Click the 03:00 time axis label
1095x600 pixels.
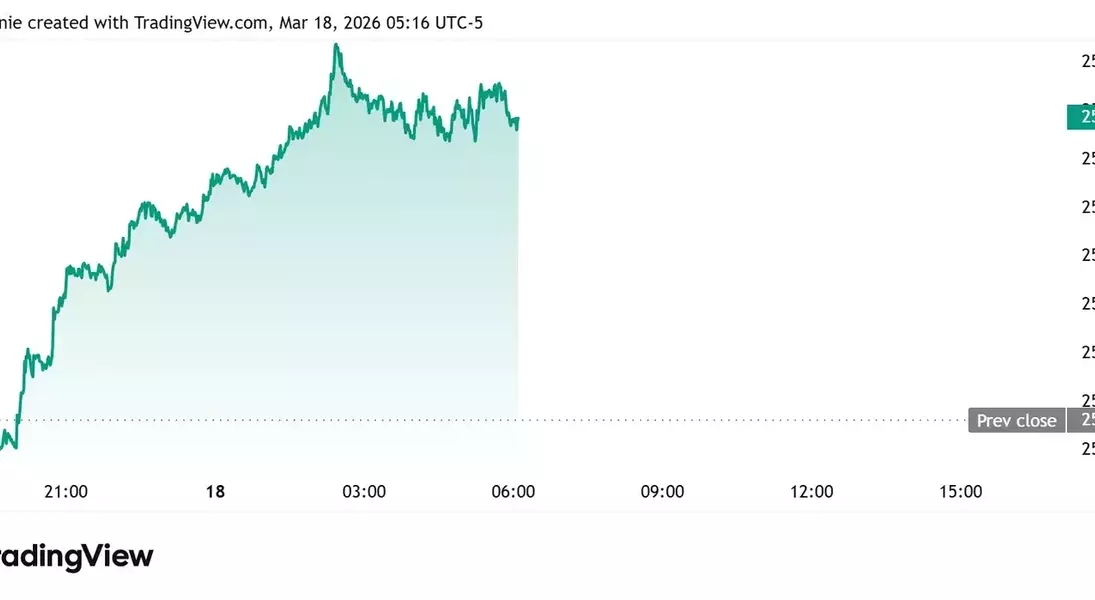point(364,492)
